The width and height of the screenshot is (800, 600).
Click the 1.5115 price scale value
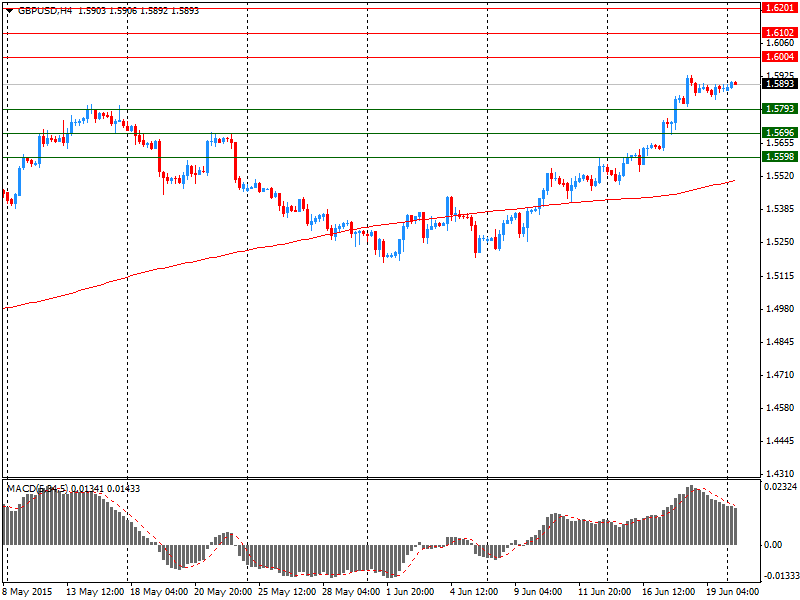tap(780, 276)
